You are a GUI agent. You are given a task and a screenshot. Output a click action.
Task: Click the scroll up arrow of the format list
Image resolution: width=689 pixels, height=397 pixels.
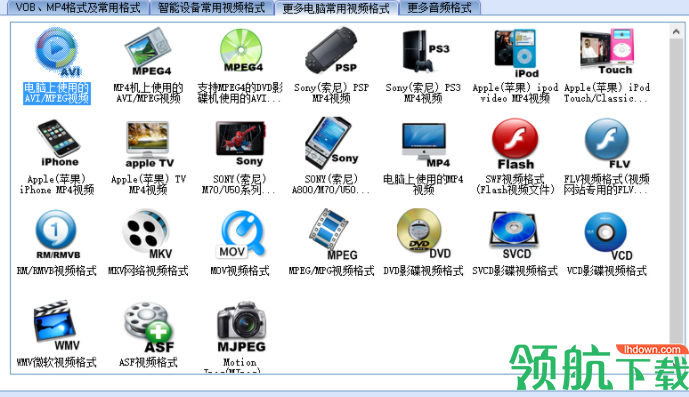676,31
